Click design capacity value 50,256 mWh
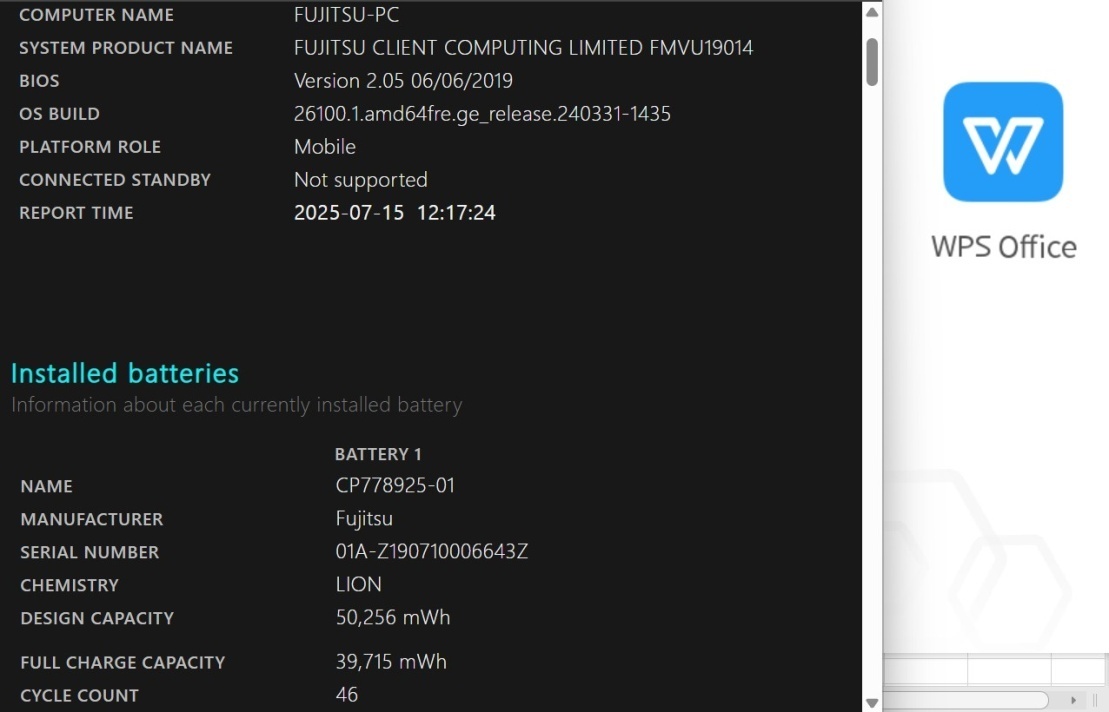This screenshot has width=1109, height=712. [x=393, y=617]
